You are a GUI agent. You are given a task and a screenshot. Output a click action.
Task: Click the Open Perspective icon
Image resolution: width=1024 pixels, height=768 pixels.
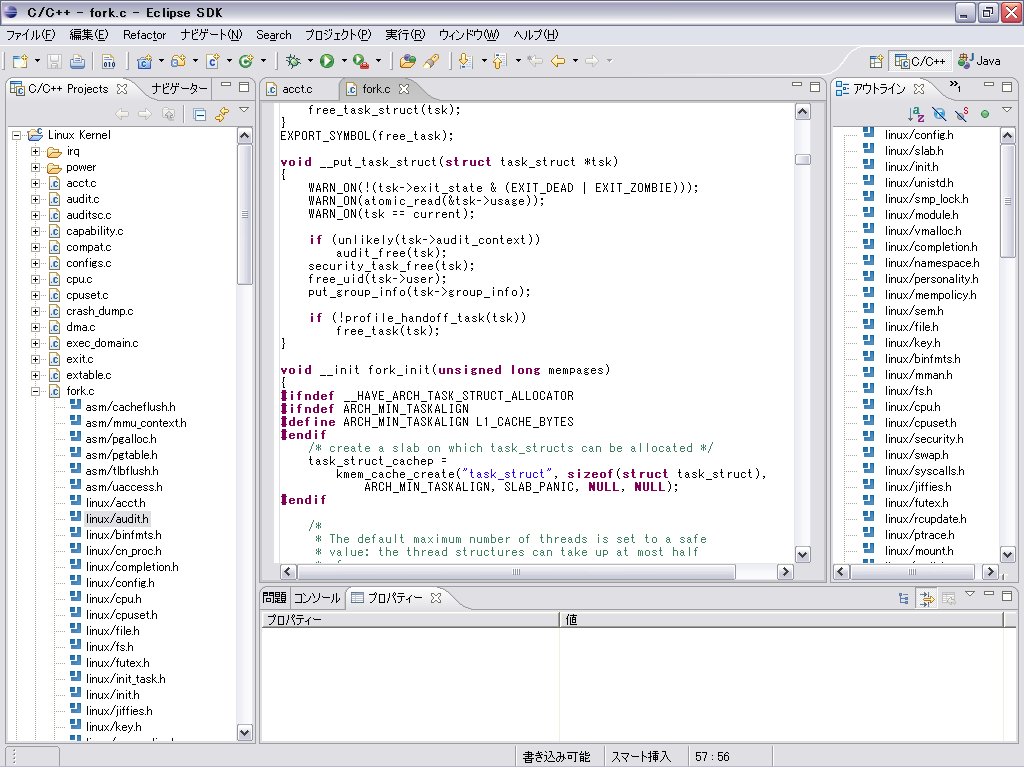tap(876, 61)
